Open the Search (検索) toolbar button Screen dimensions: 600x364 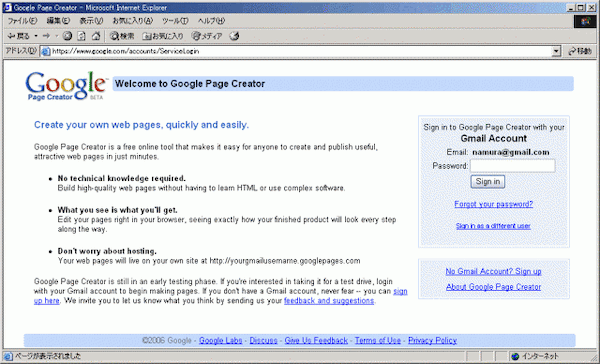click(x=122, y=36)
